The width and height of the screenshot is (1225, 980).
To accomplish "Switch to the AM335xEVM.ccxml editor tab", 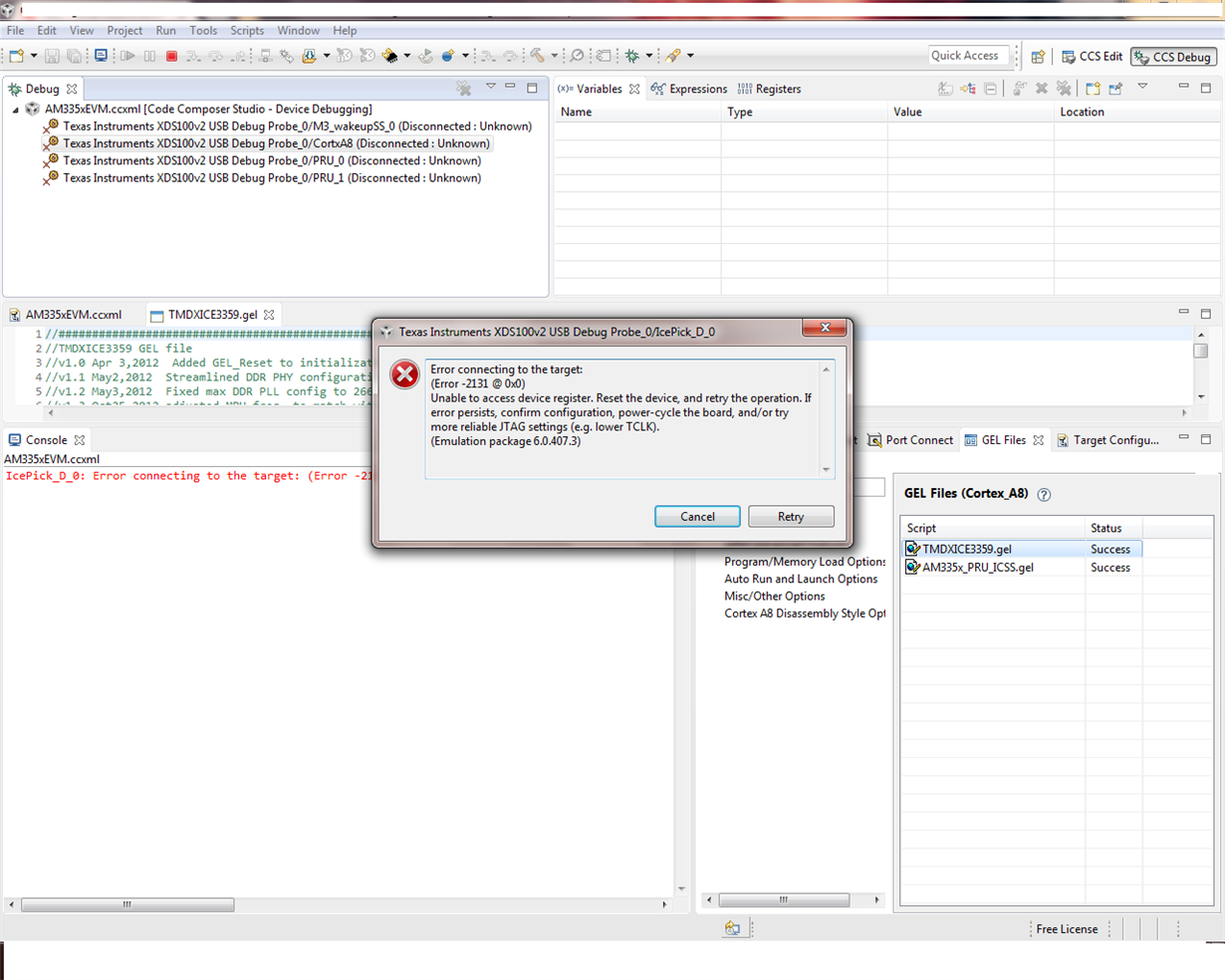I will click(x=66, y=315).
